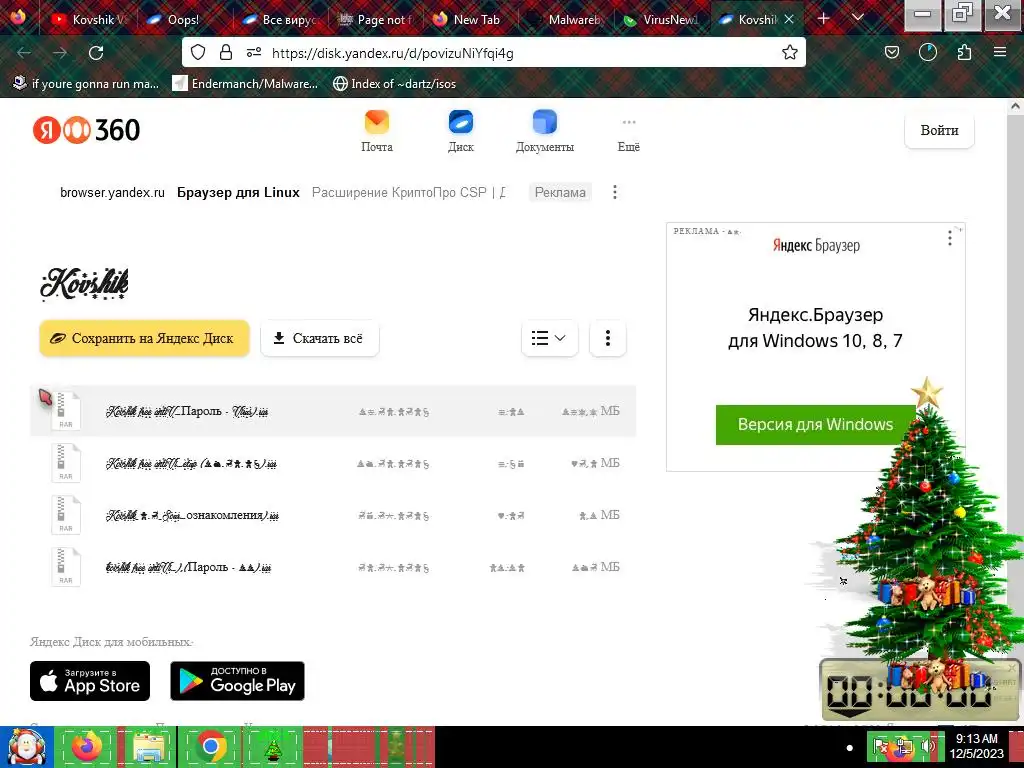Click the Santa Start button on taskbar

pyautogui.click(x=26, y=746)
